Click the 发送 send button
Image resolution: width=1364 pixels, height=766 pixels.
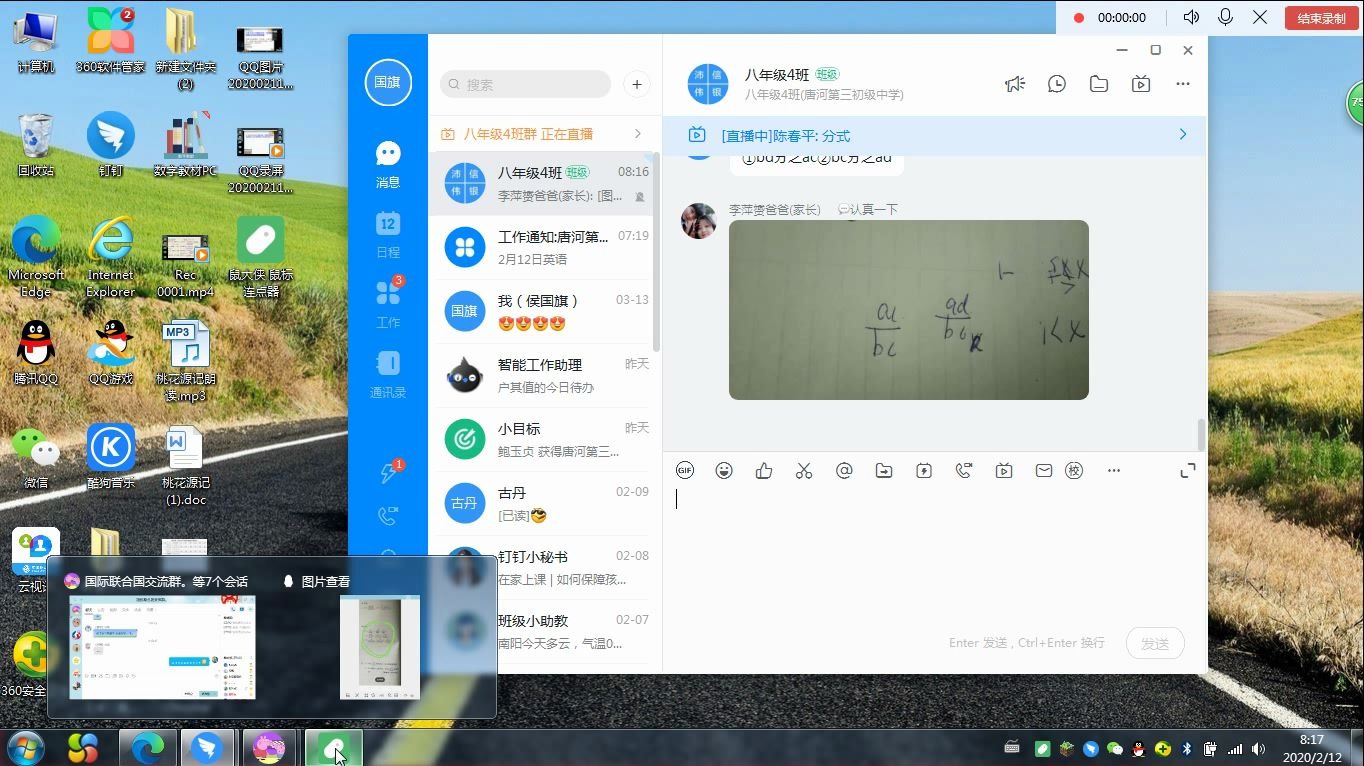pyautogui.click(x=1155, y=643)
